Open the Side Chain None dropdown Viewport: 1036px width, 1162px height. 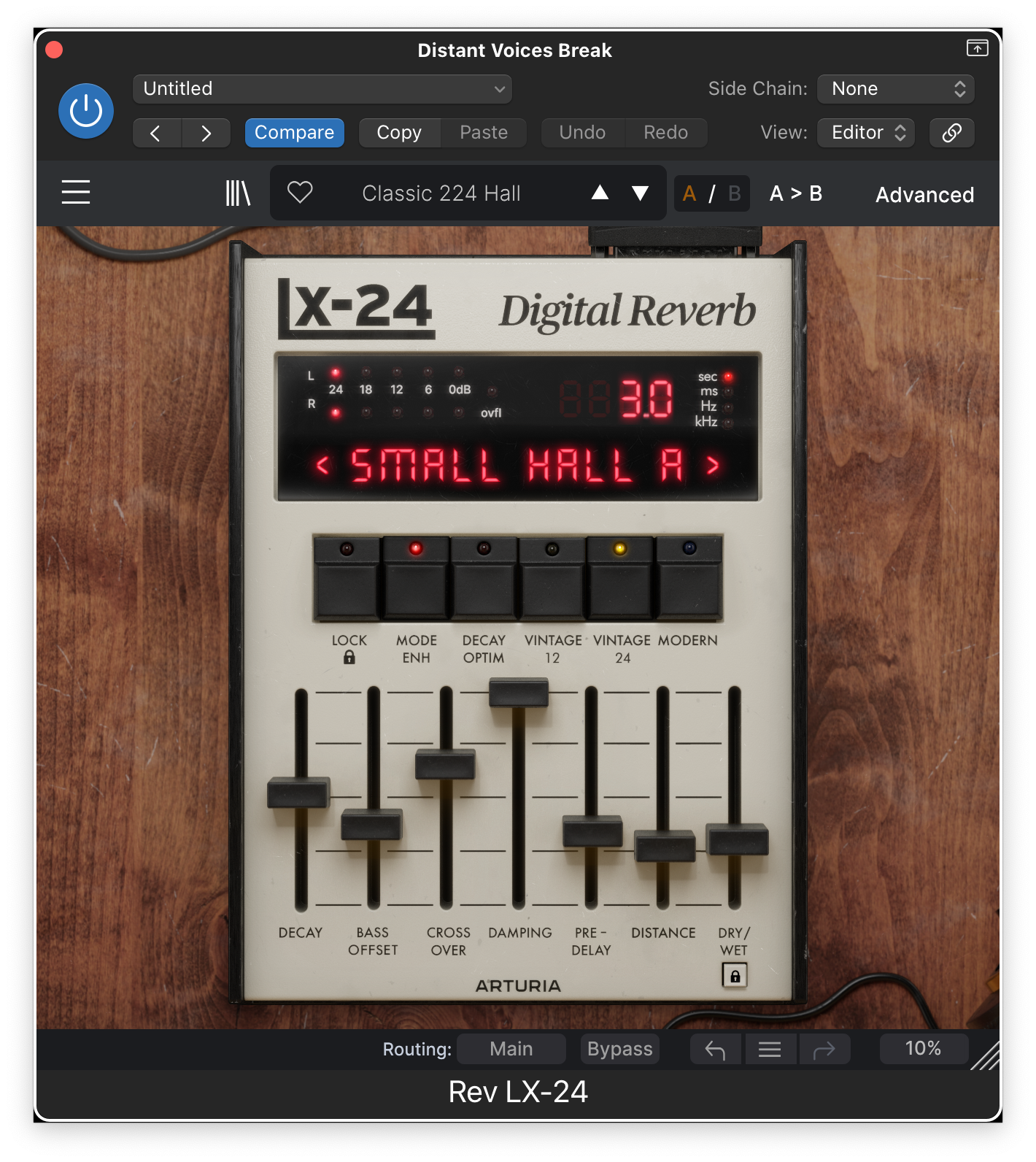coord(896,89)
